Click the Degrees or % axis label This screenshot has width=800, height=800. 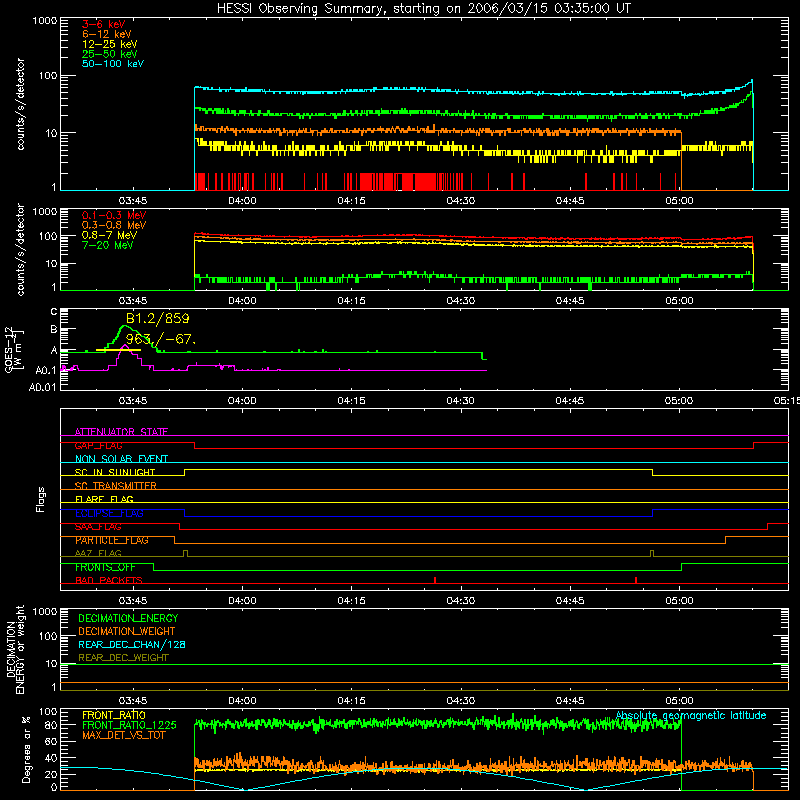tap(26, 749)
